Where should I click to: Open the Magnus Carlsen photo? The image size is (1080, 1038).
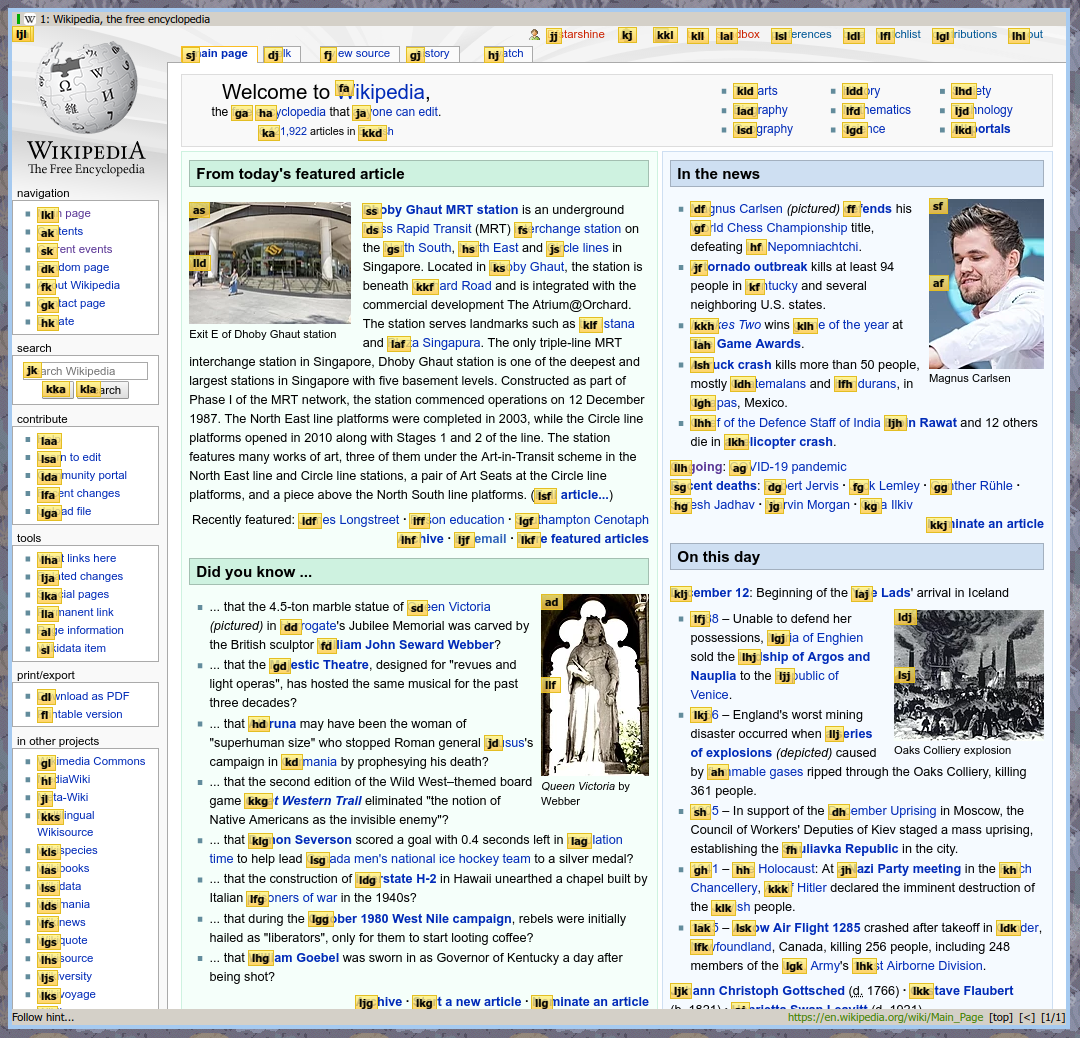click(x=986, y=284)
